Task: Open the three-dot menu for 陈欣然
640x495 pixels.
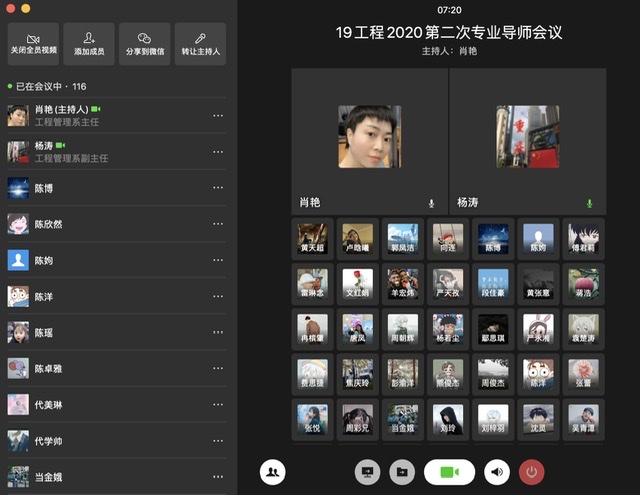Action: click(218, 224)
